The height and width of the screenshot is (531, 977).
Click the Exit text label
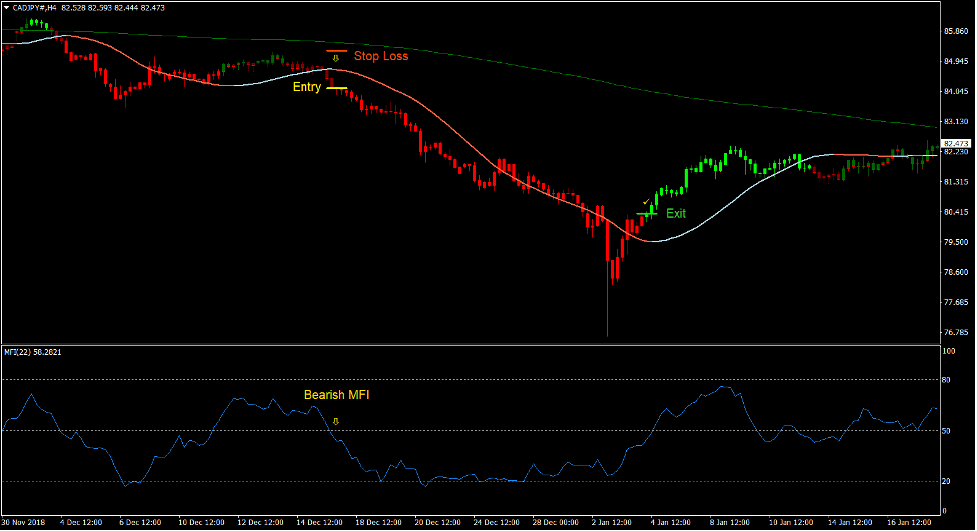pyautogui.click(x=676, y=213)
